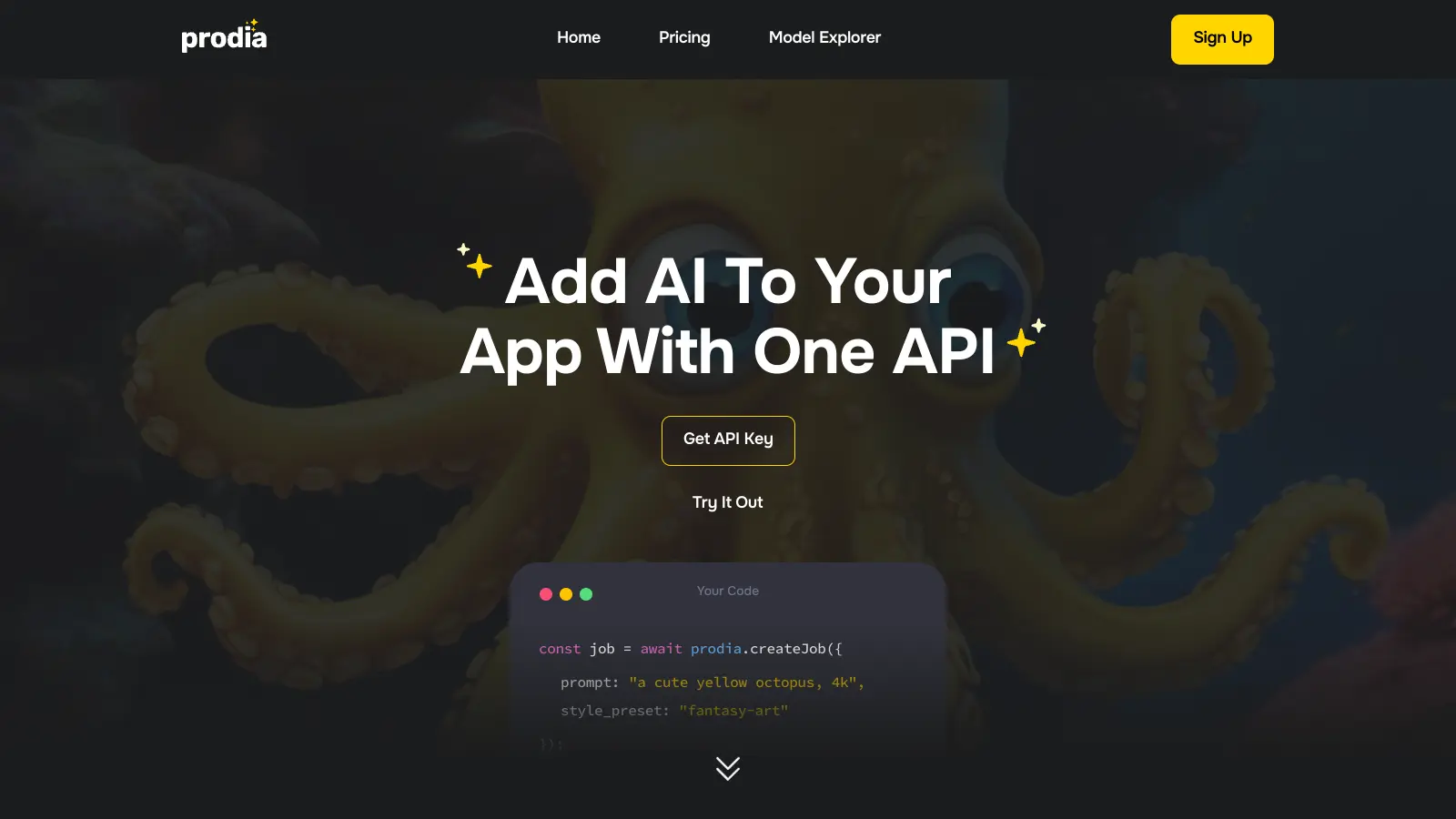Click the 'App With One API' headline text
Image resolution: width=1456 pixels, height=819 pixels.
click(x=728, y=351)
